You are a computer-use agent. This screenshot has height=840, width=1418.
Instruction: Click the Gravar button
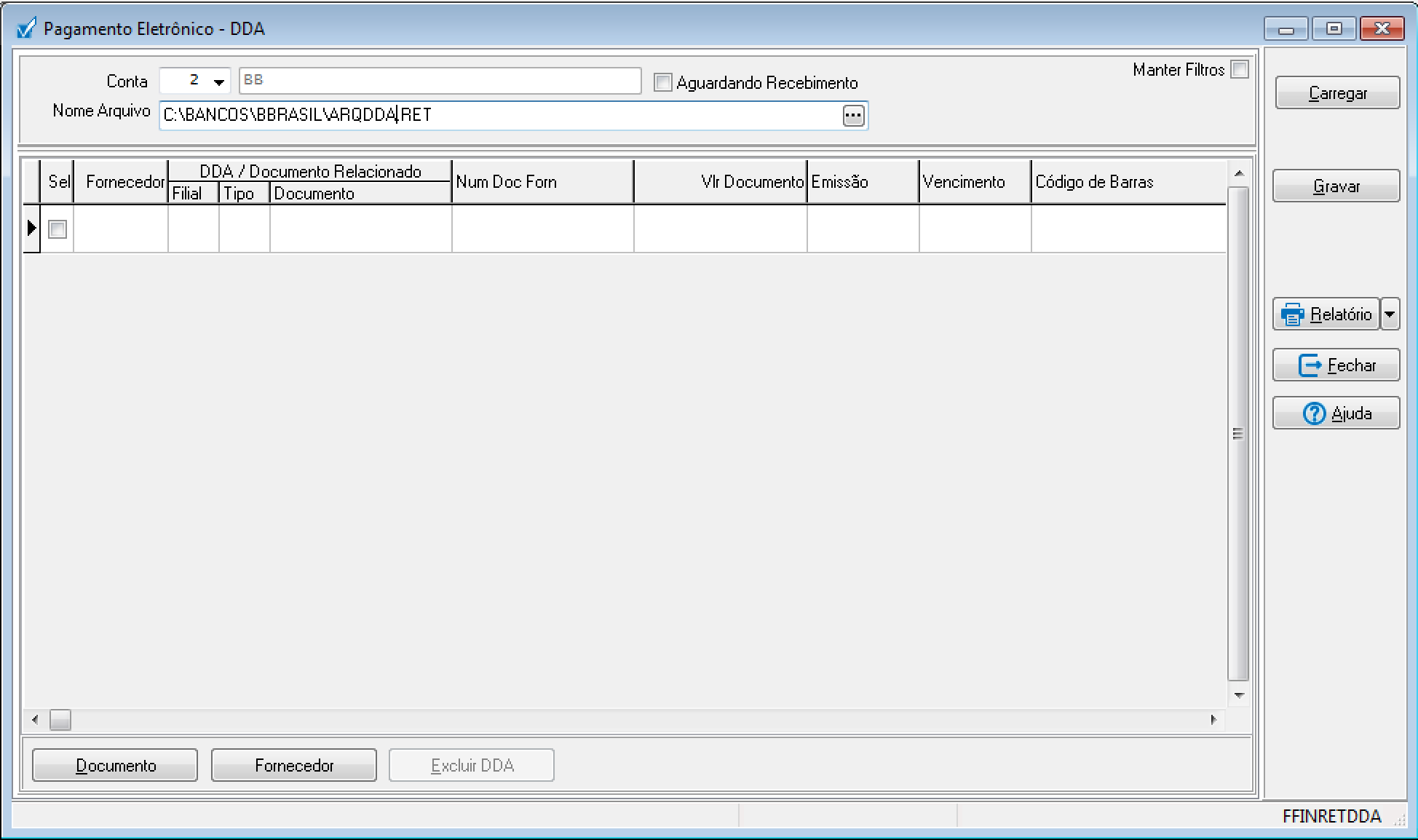(x=1336, y=186)
